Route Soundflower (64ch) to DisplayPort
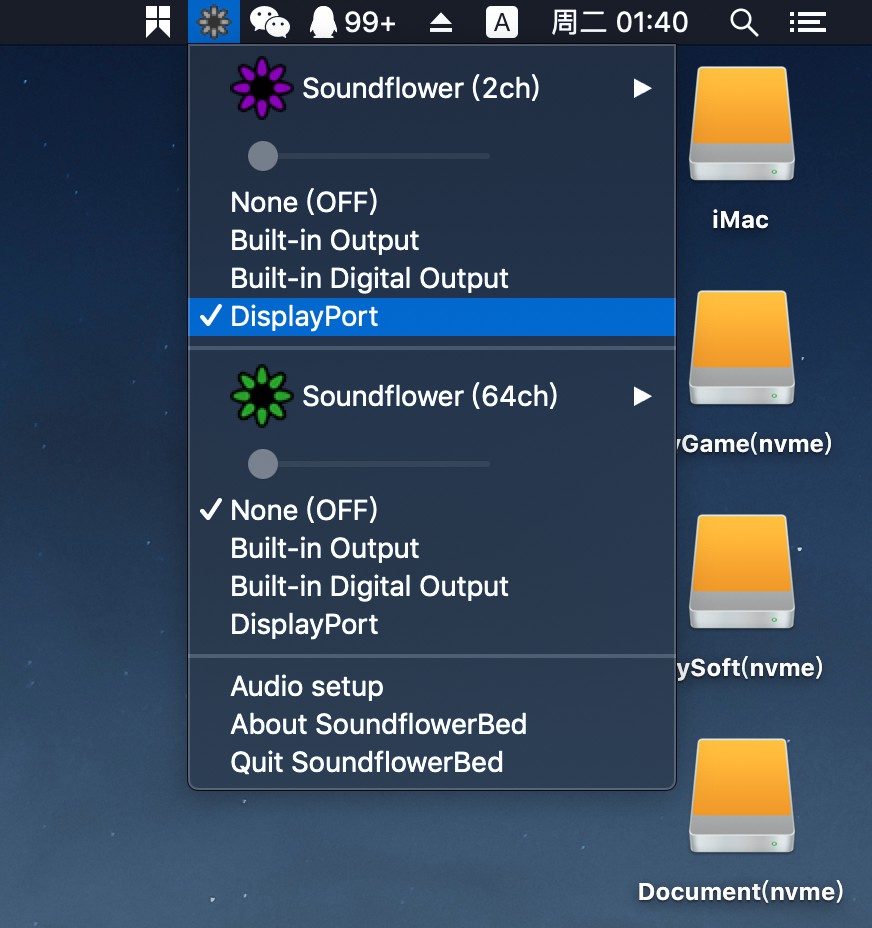The image size is (872, 928). pos(432,624)
